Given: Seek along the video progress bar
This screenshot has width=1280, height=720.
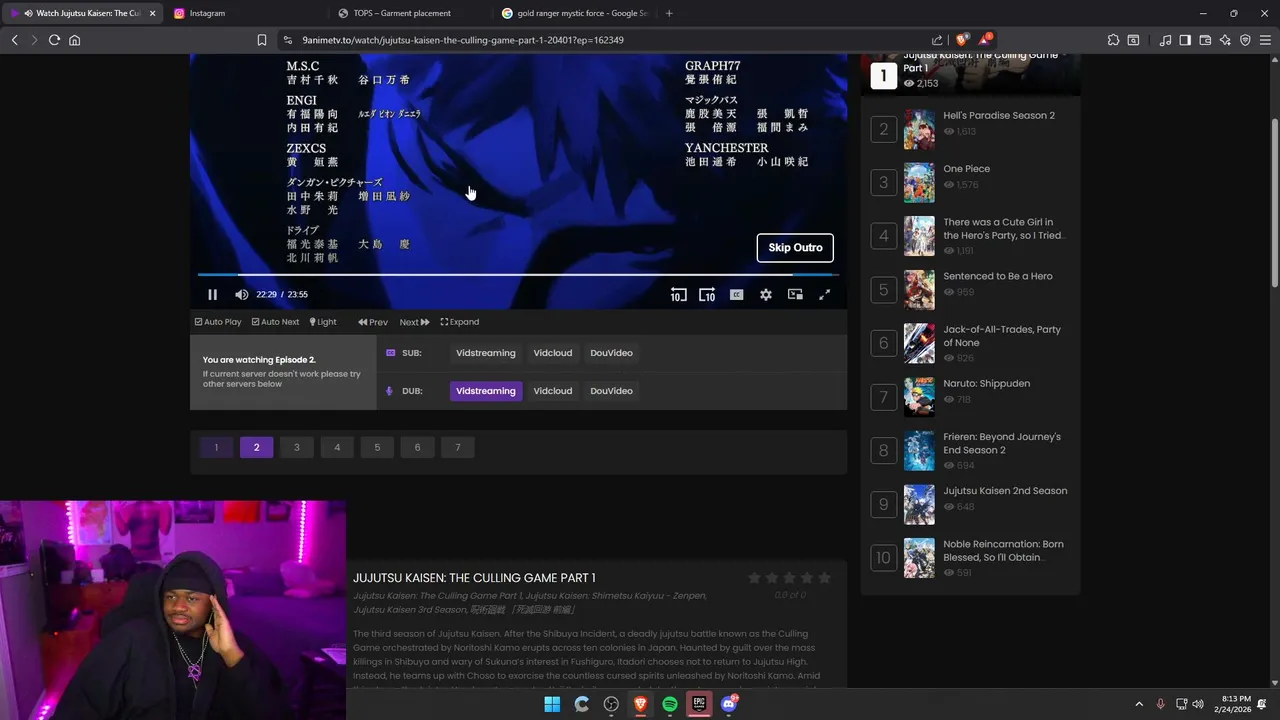Looking at the screenshot, I should coord(517,274).
